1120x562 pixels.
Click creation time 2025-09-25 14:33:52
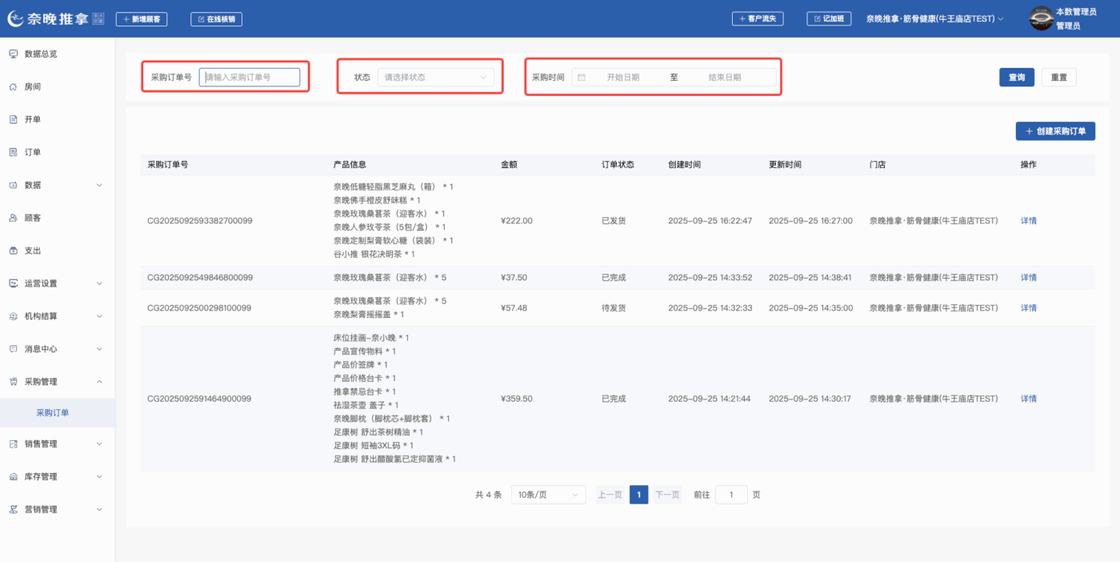710,278
